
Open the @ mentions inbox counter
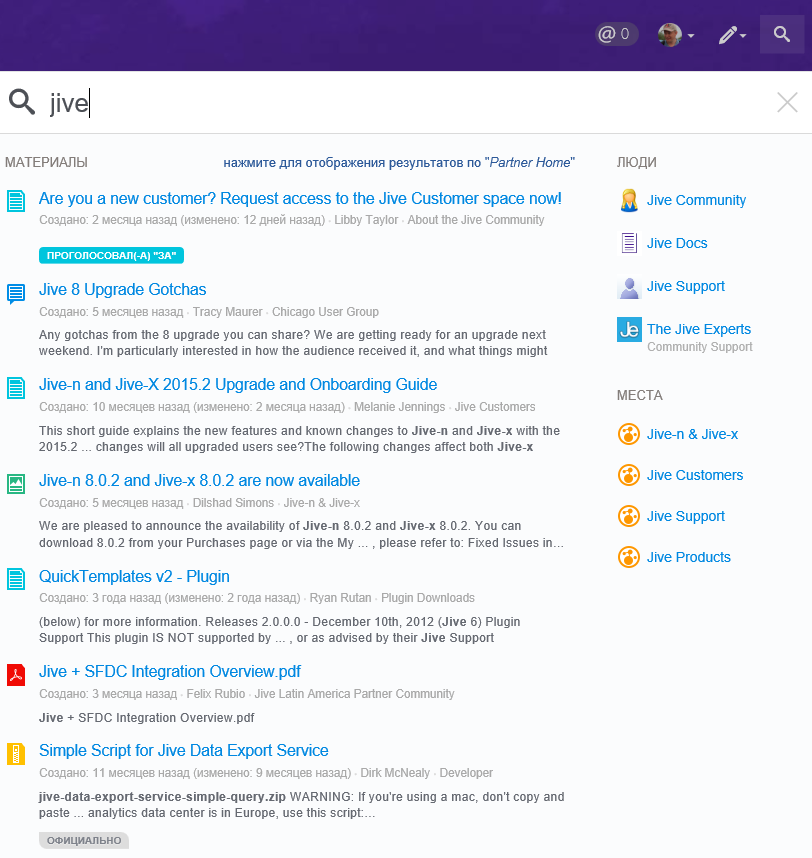616,34
